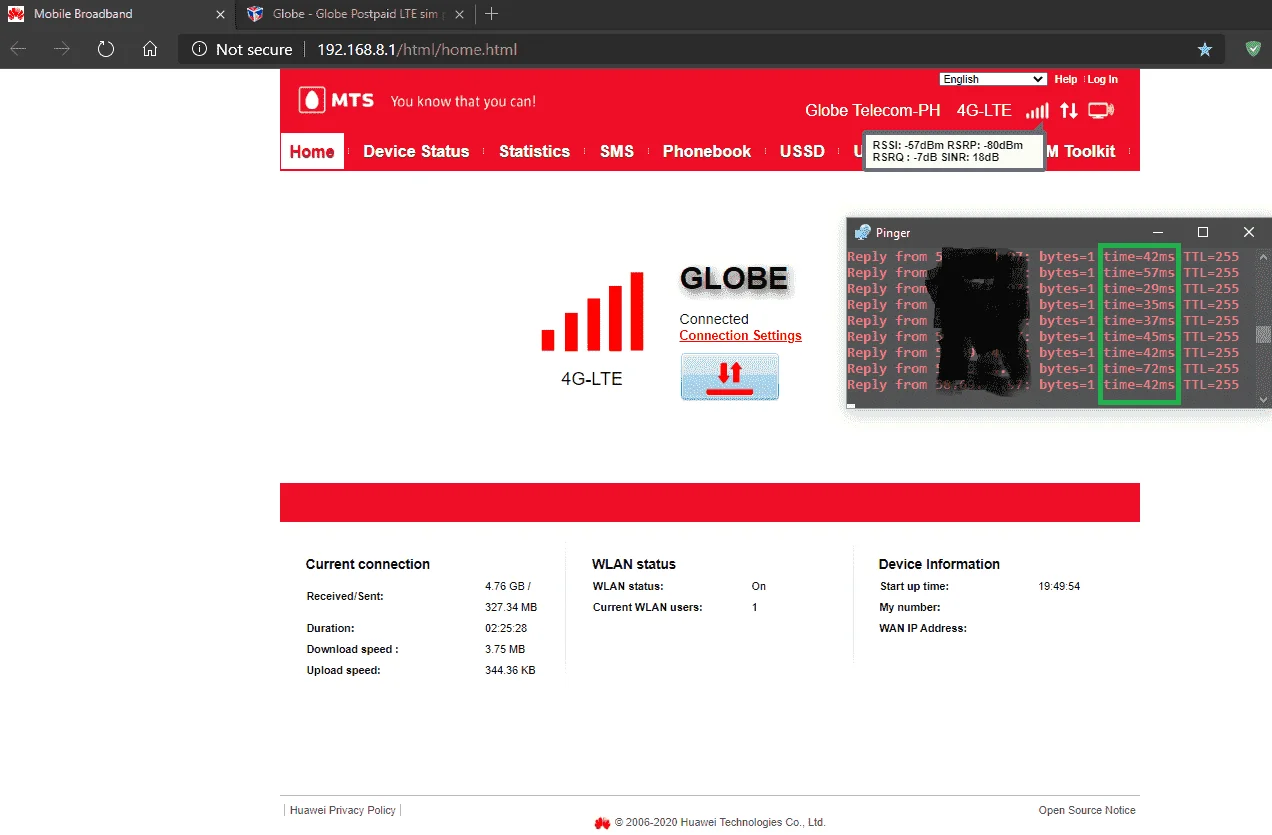Click the connect/disconnect data button
The image size is (1272, 835).
click(x=730, y=377)
